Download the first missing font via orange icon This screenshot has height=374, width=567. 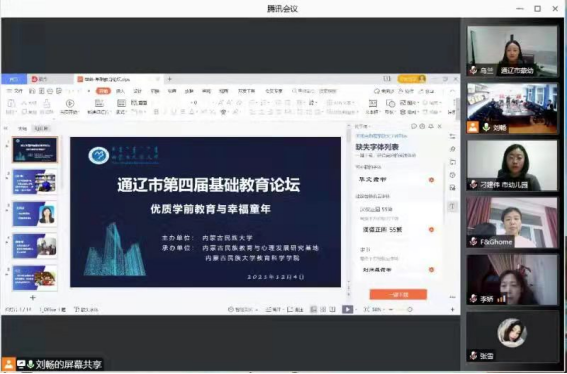point(431,180)
